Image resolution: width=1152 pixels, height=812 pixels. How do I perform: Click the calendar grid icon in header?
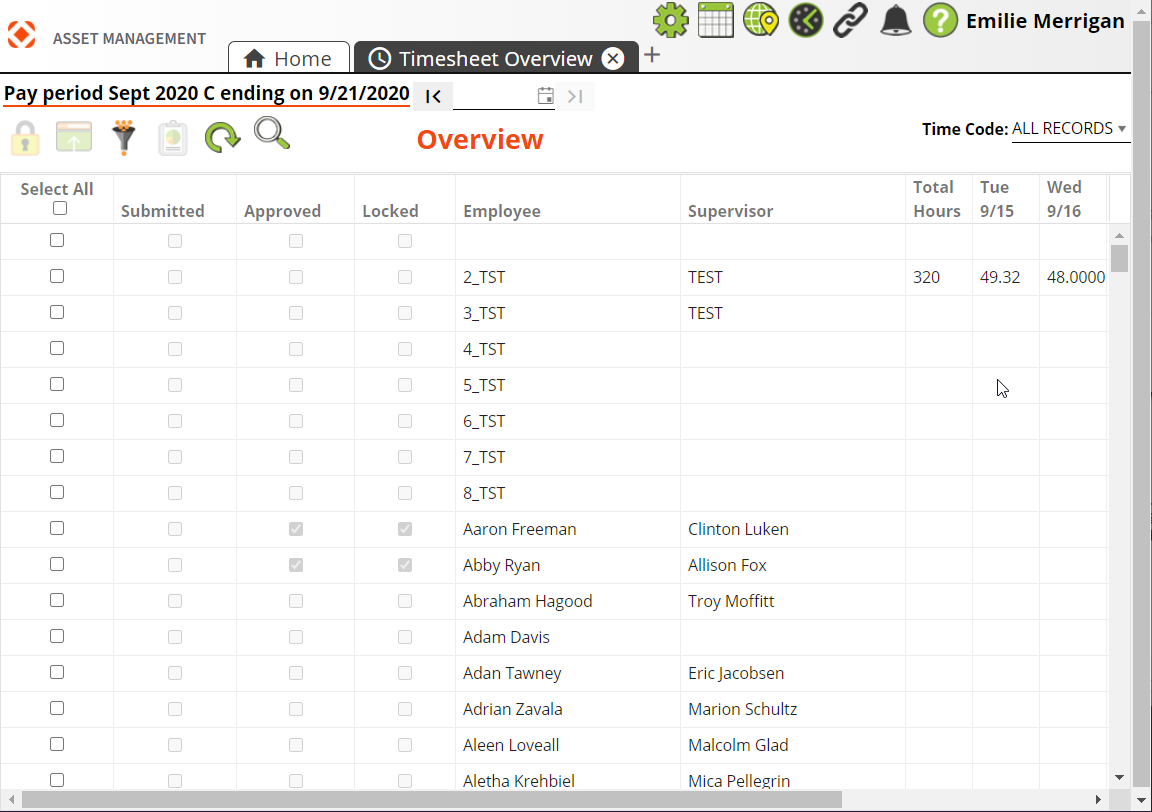(716, 20)
